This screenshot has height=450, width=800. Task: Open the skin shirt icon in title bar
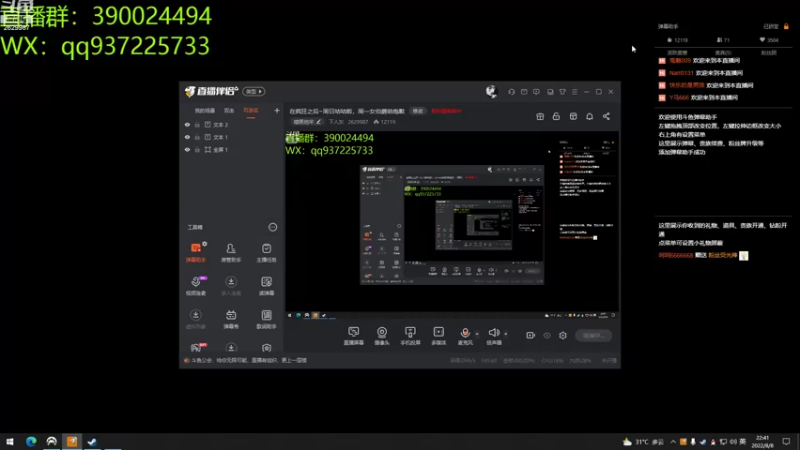(562, 92)
